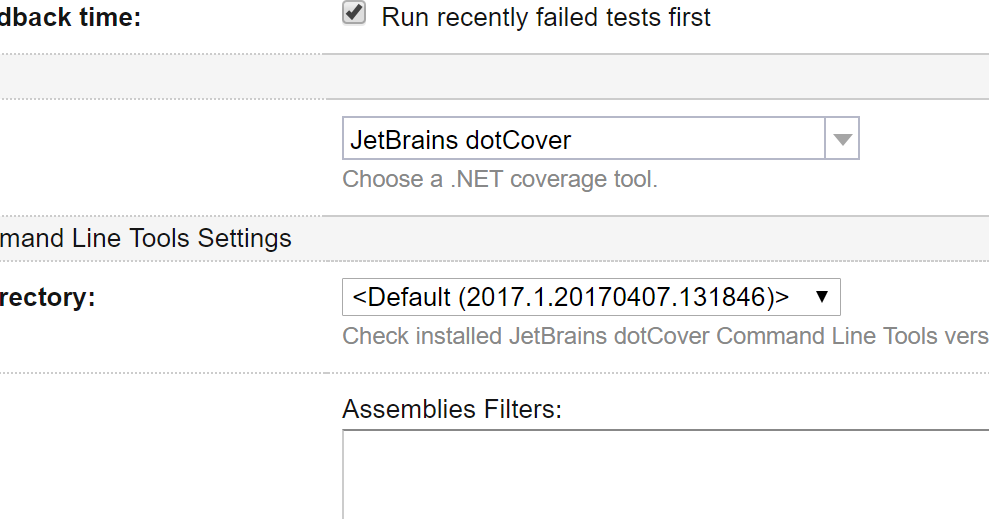The height and width of the screenshot is (519, 989).
Task: Open the coverage tool dropdown via its gray arrow
Action: (x=842, y=140)
